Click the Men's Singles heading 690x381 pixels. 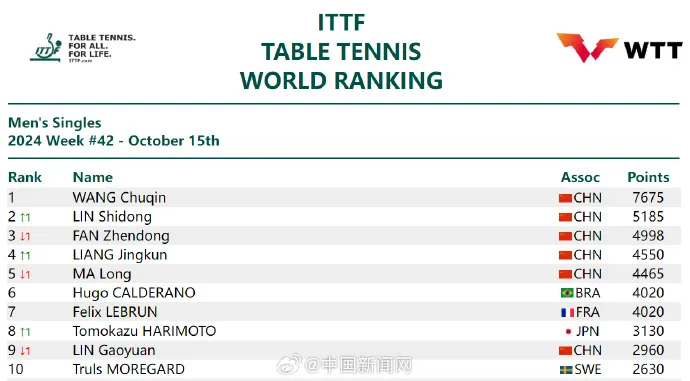[55, 123]
